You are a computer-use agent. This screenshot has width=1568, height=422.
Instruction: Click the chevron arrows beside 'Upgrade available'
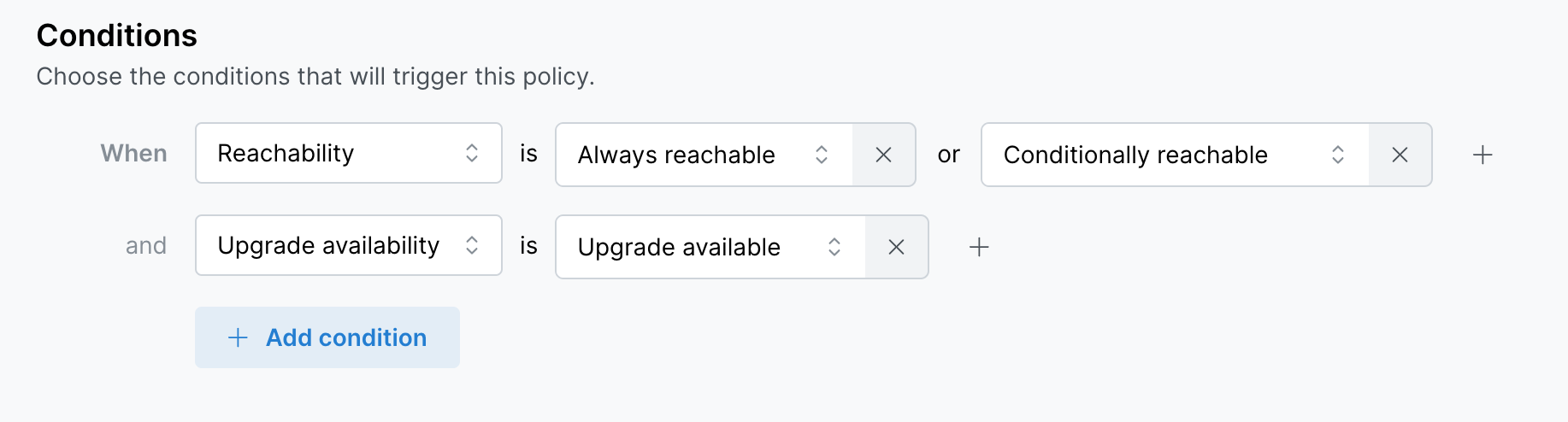coord(834,247)
